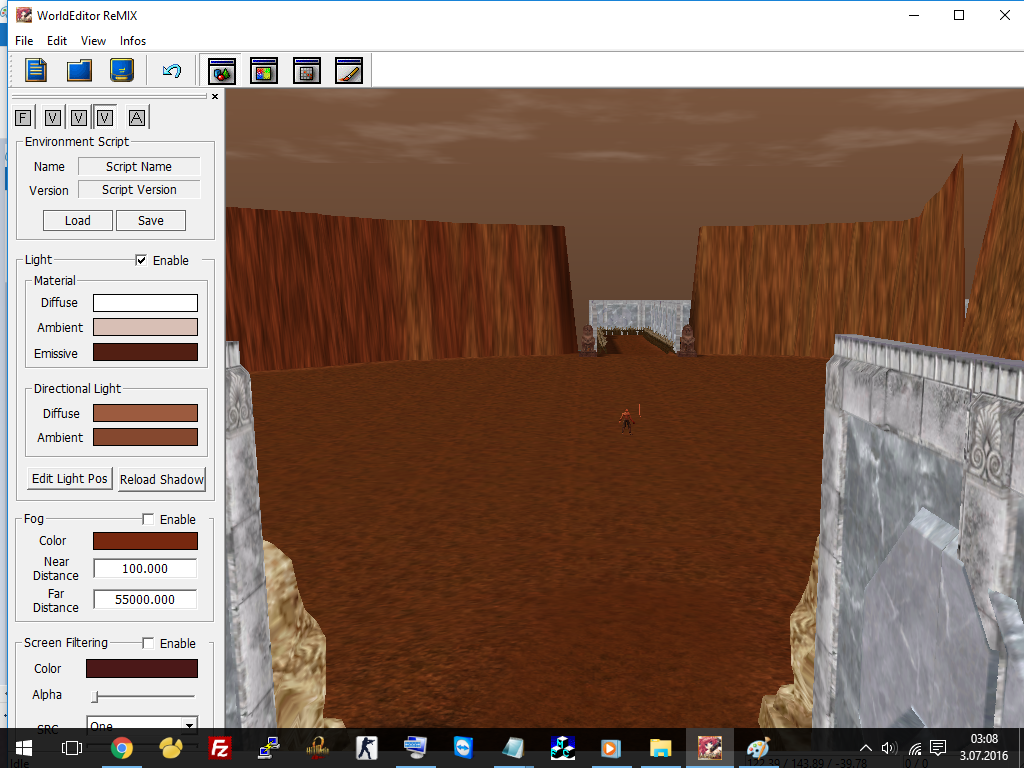Switch to the first V panel tab

(x=53, y=118)
